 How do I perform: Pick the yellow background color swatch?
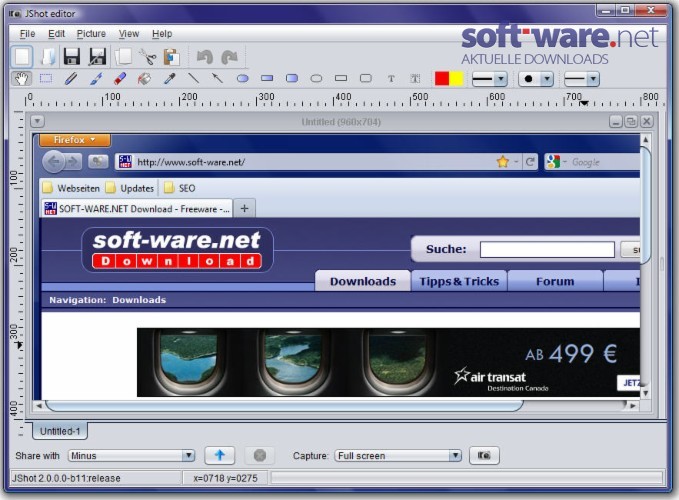click(457, 79)
